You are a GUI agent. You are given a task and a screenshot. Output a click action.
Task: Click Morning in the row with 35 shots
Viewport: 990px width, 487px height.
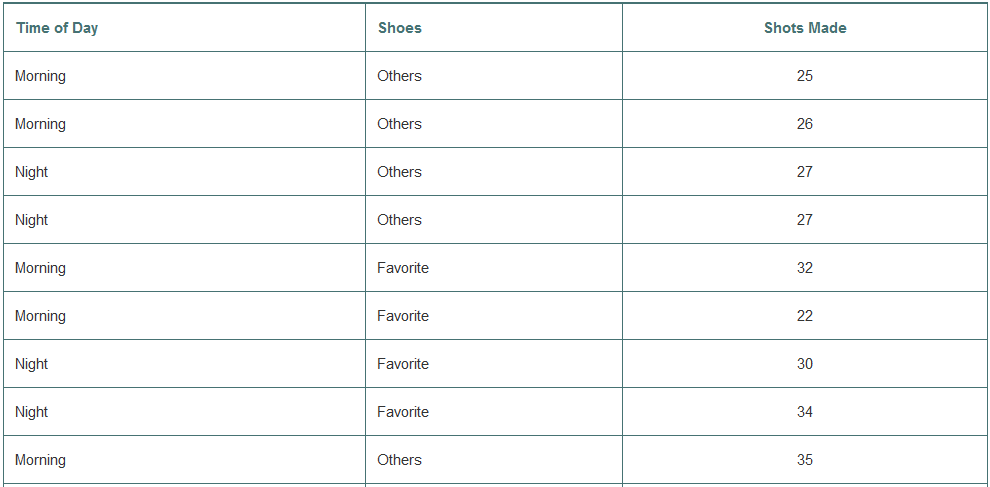pos(41,460)
